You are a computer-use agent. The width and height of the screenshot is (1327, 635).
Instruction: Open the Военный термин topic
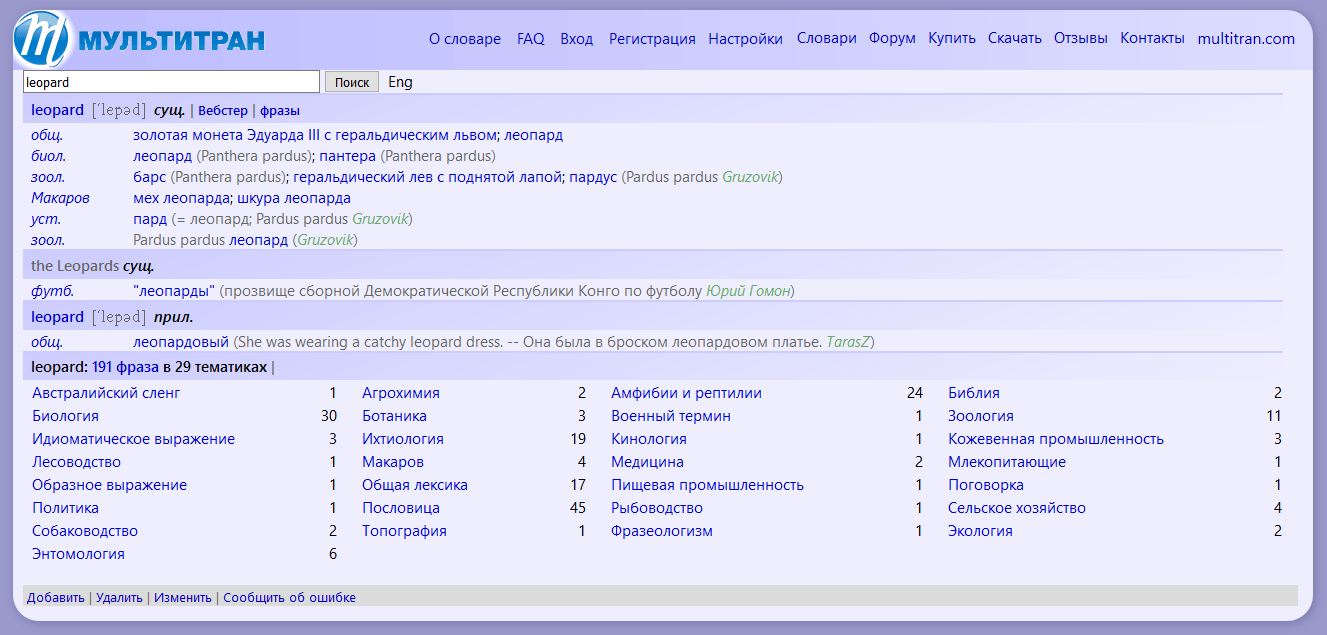coord(671,416)
